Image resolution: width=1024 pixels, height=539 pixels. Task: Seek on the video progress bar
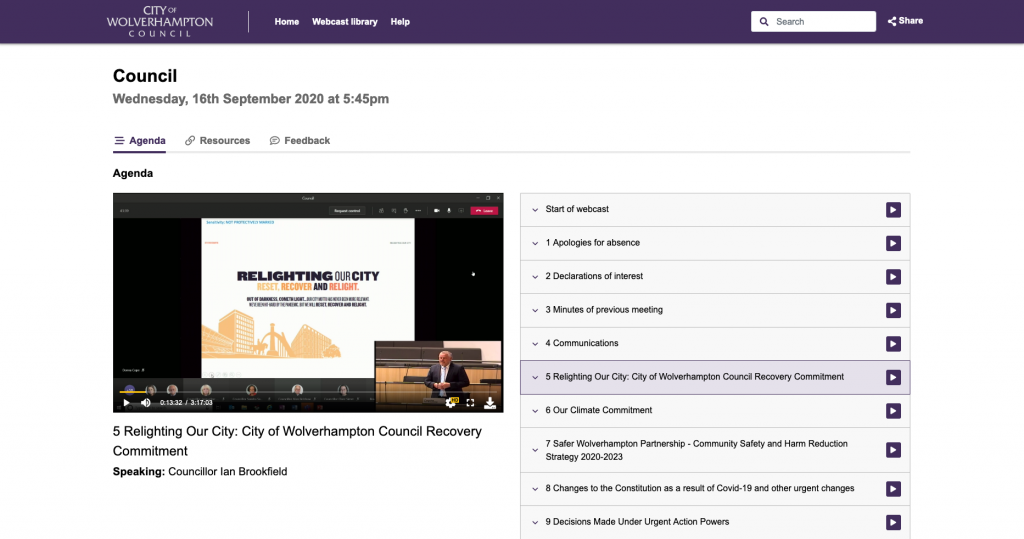pos(308,391)
